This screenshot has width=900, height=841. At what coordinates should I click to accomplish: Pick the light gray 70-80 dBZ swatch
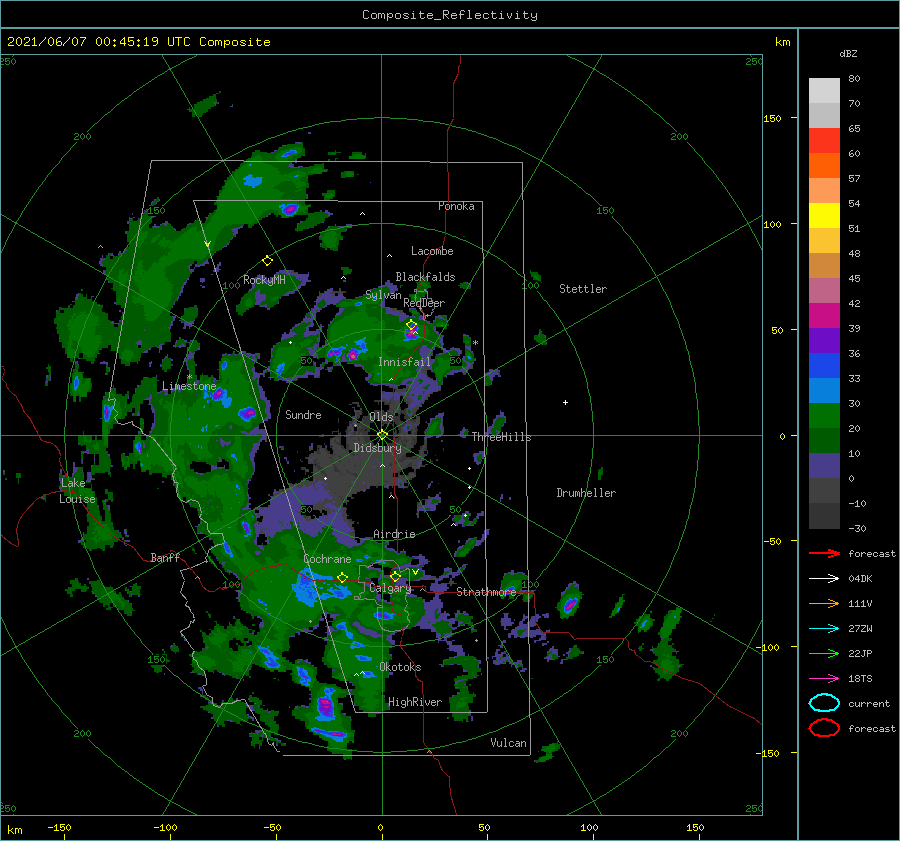824,91
